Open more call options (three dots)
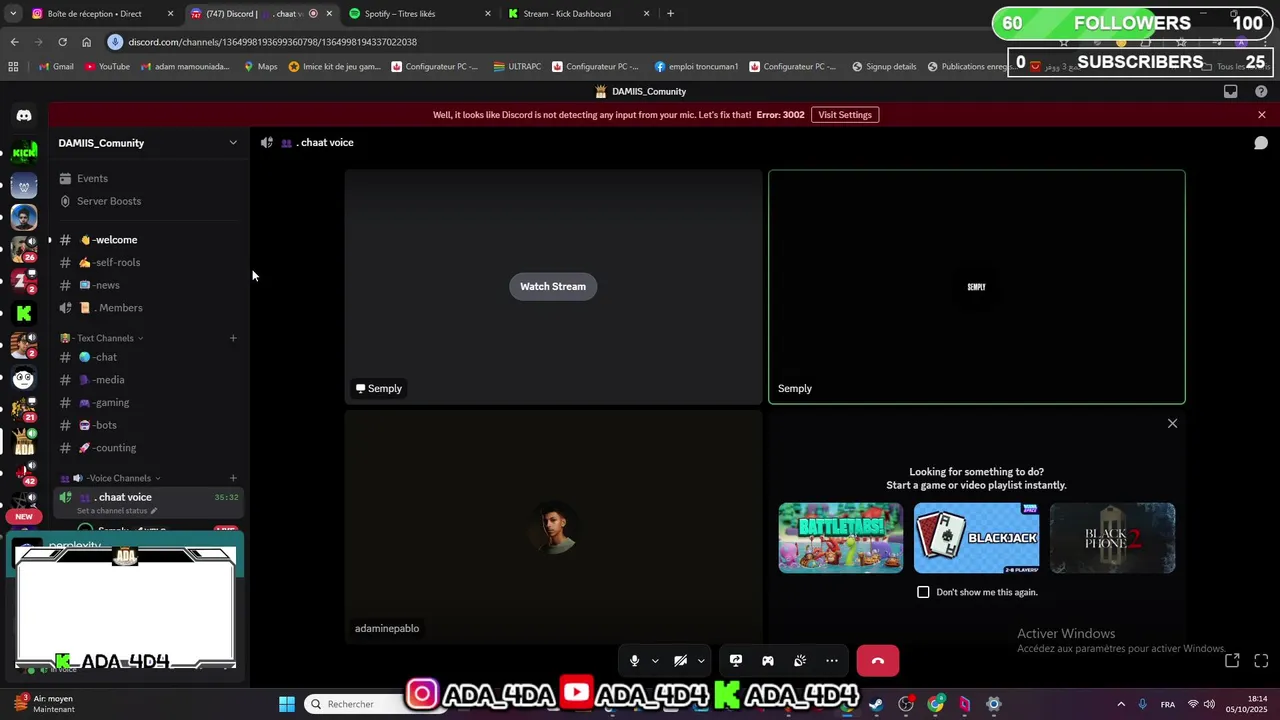Screen dimensions: 1280x720 coord(832,661)
